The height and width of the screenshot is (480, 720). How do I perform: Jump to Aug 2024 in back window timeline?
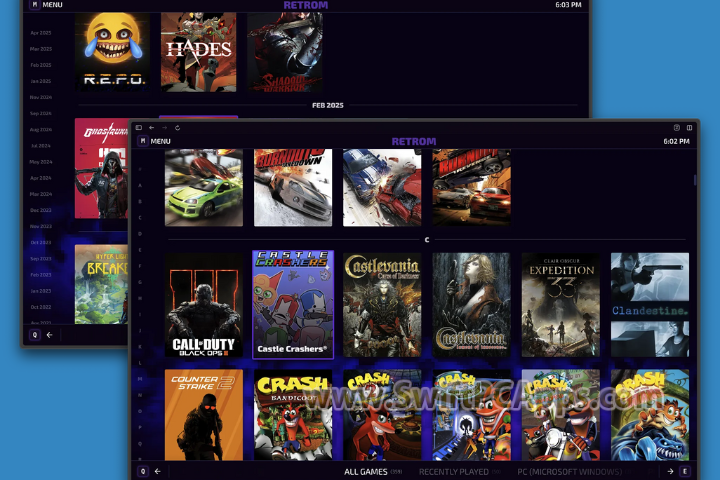41,130
